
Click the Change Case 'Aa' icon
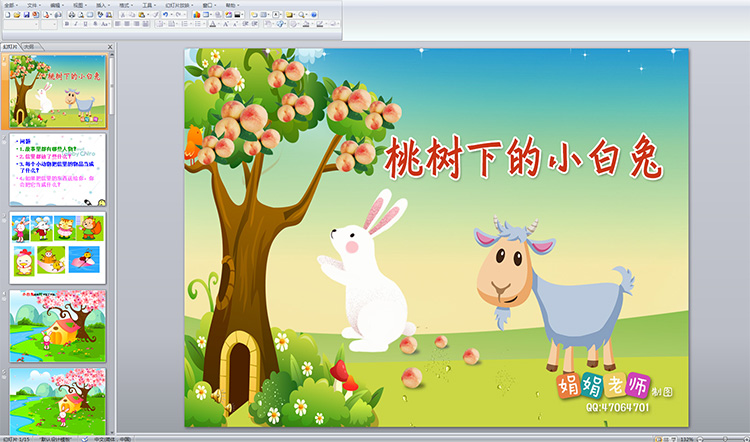click(x=105, y=24)
